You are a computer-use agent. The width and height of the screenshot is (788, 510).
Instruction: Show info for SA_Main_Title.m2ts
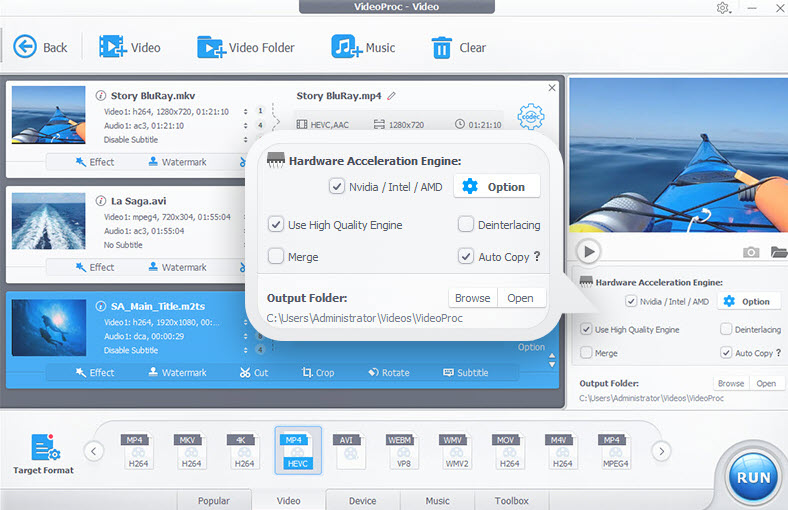[x=101, y=306]
